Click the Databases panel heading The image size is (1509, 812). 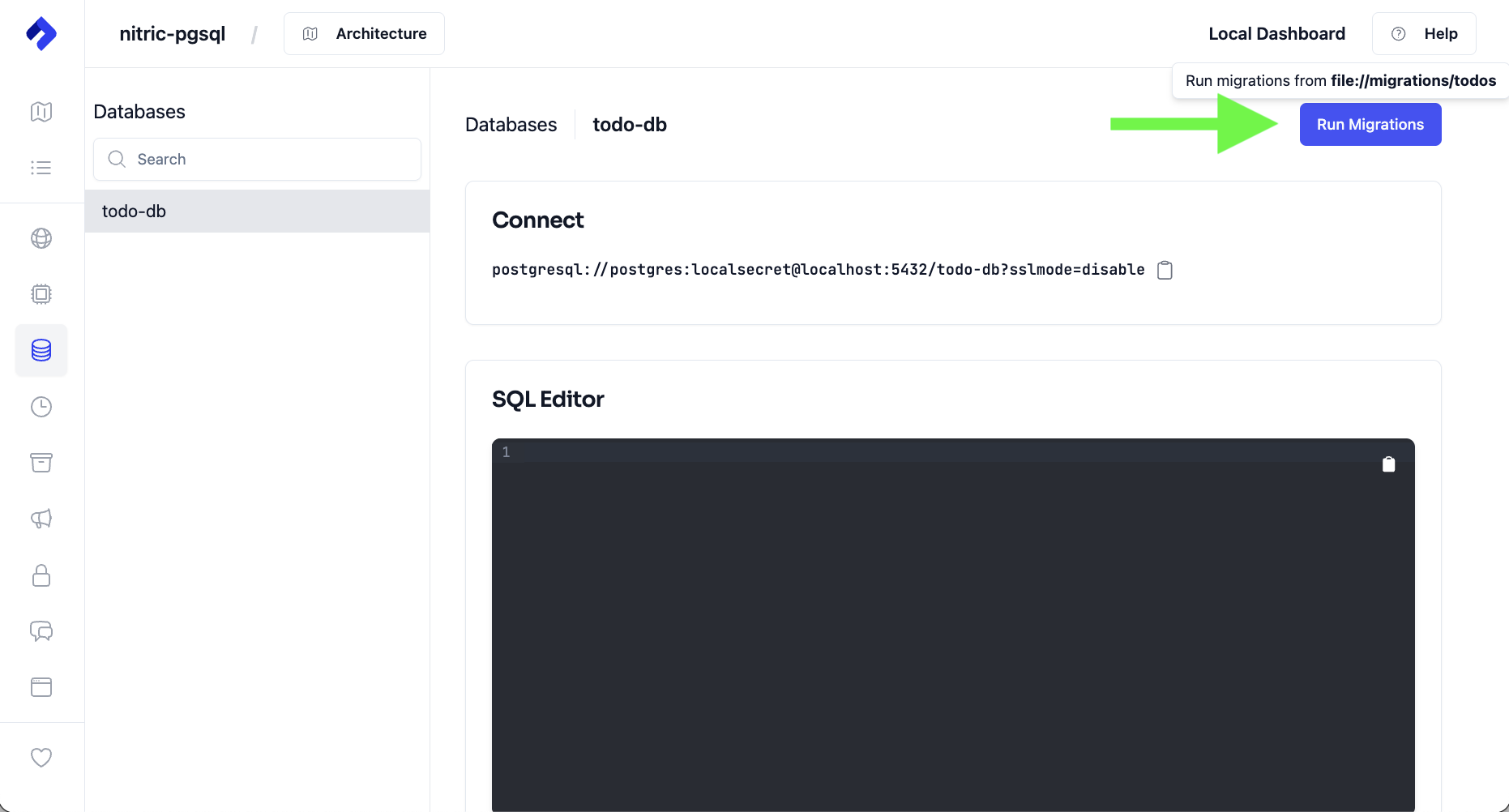[x=139, y=112]
